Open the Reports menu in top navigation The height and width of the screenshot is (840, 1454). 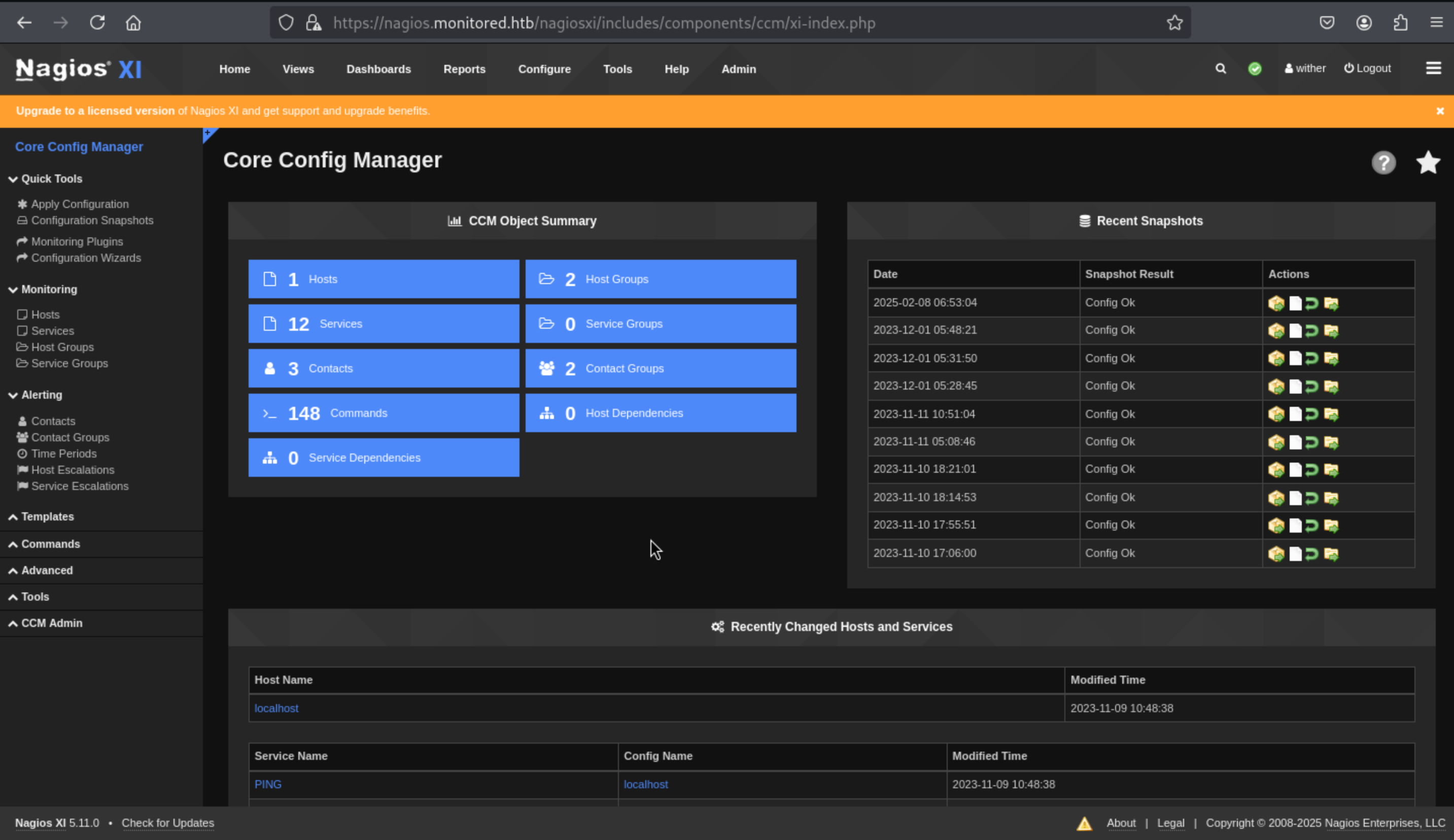click(x=464, y=69)
